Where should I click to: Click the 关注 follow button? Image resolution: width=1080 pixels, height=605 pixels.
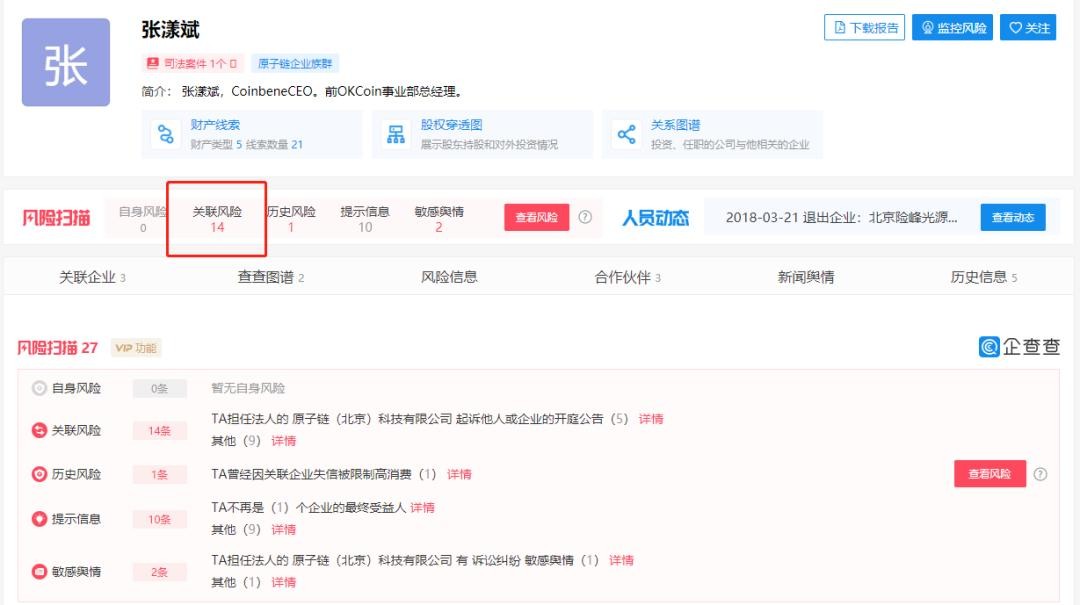pos(1028,28)
